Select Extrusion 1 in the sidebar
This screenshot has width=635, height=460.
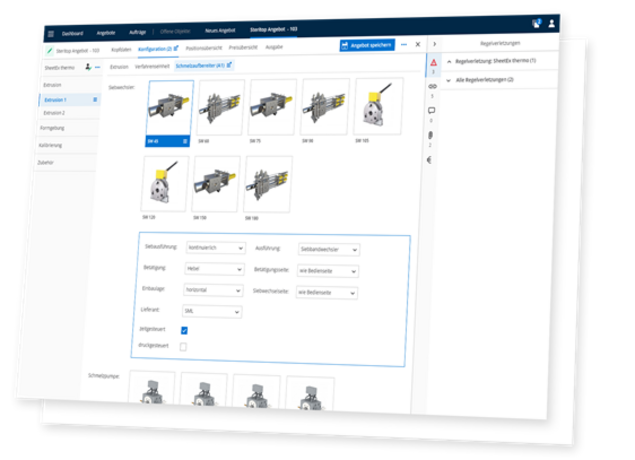pos(69,100)
